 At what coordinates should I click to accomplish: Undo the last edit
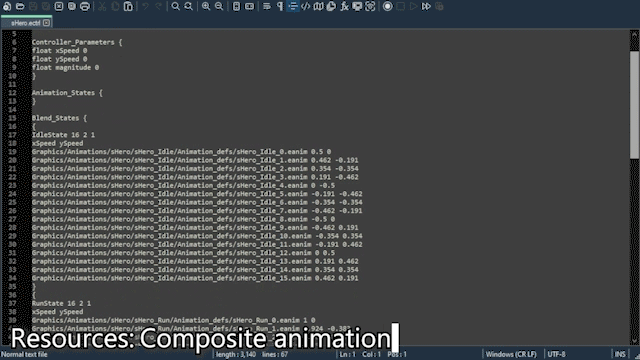tap(145, 6)
